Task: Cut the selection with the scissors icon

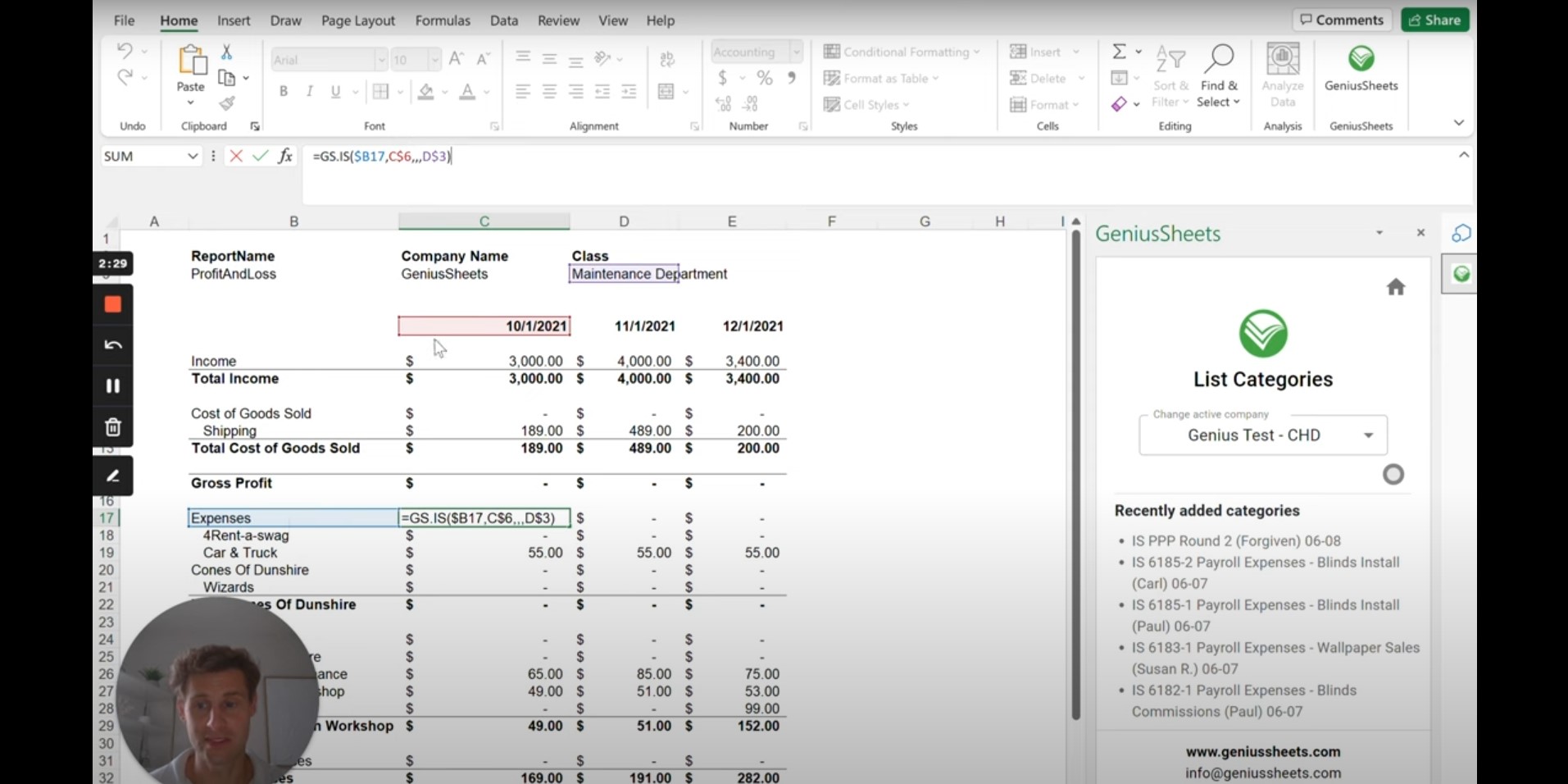Action: tap(227, 52)
